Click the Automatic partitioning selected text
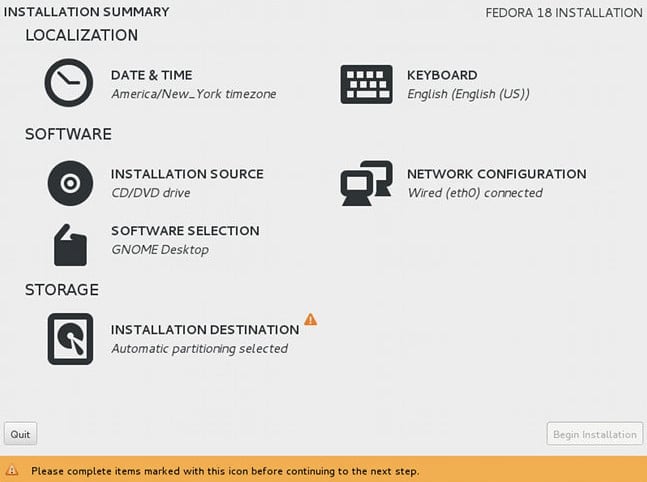Image resolution: width=647 pixels, height=482 pixels. click(x=199, y=349)
